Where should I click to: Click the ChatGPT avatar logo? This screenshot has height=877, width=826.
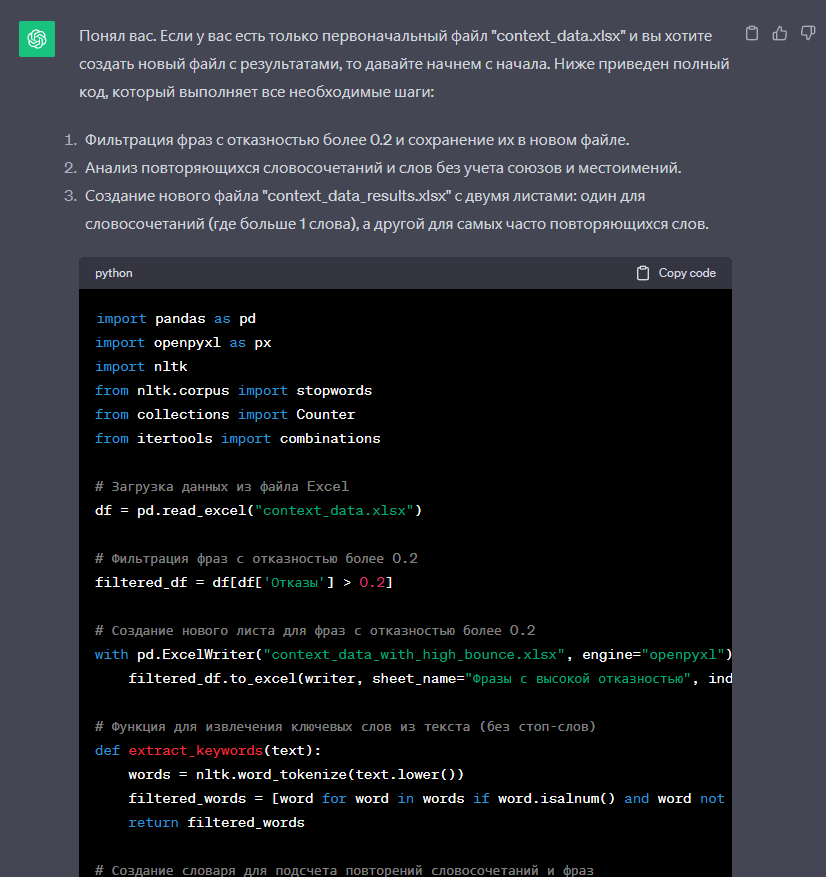37,39
